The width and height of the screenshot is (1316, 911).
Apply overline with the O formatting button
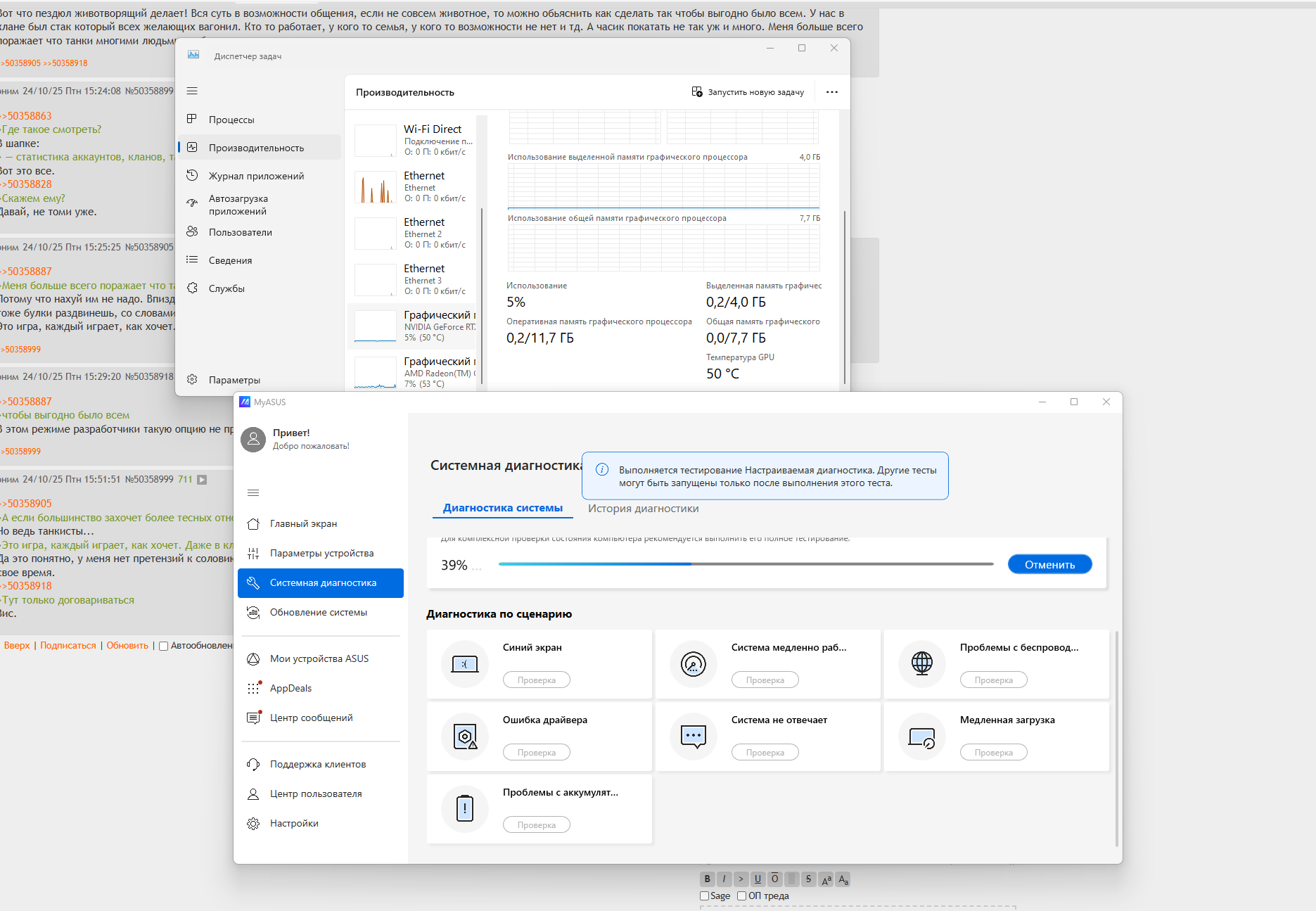click(775, 879)
